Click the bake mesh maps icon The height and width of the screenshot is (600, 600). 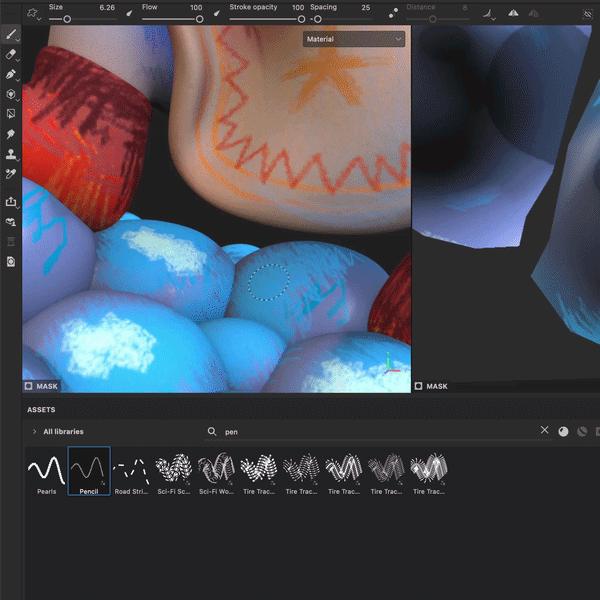pos(11,222)
